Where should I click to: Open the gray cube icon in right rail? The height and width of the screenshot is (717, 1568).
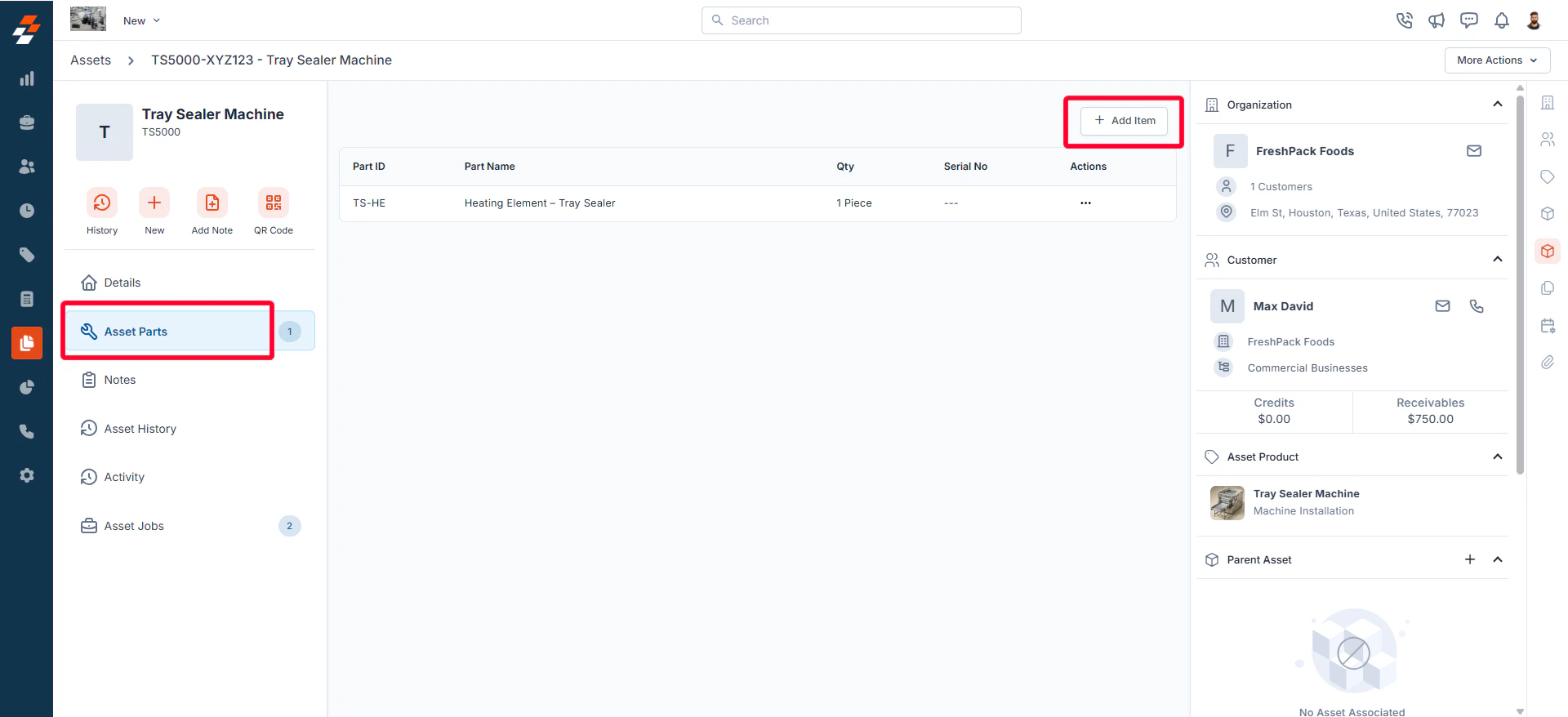pyautogui.click(x=1548, y=214)
